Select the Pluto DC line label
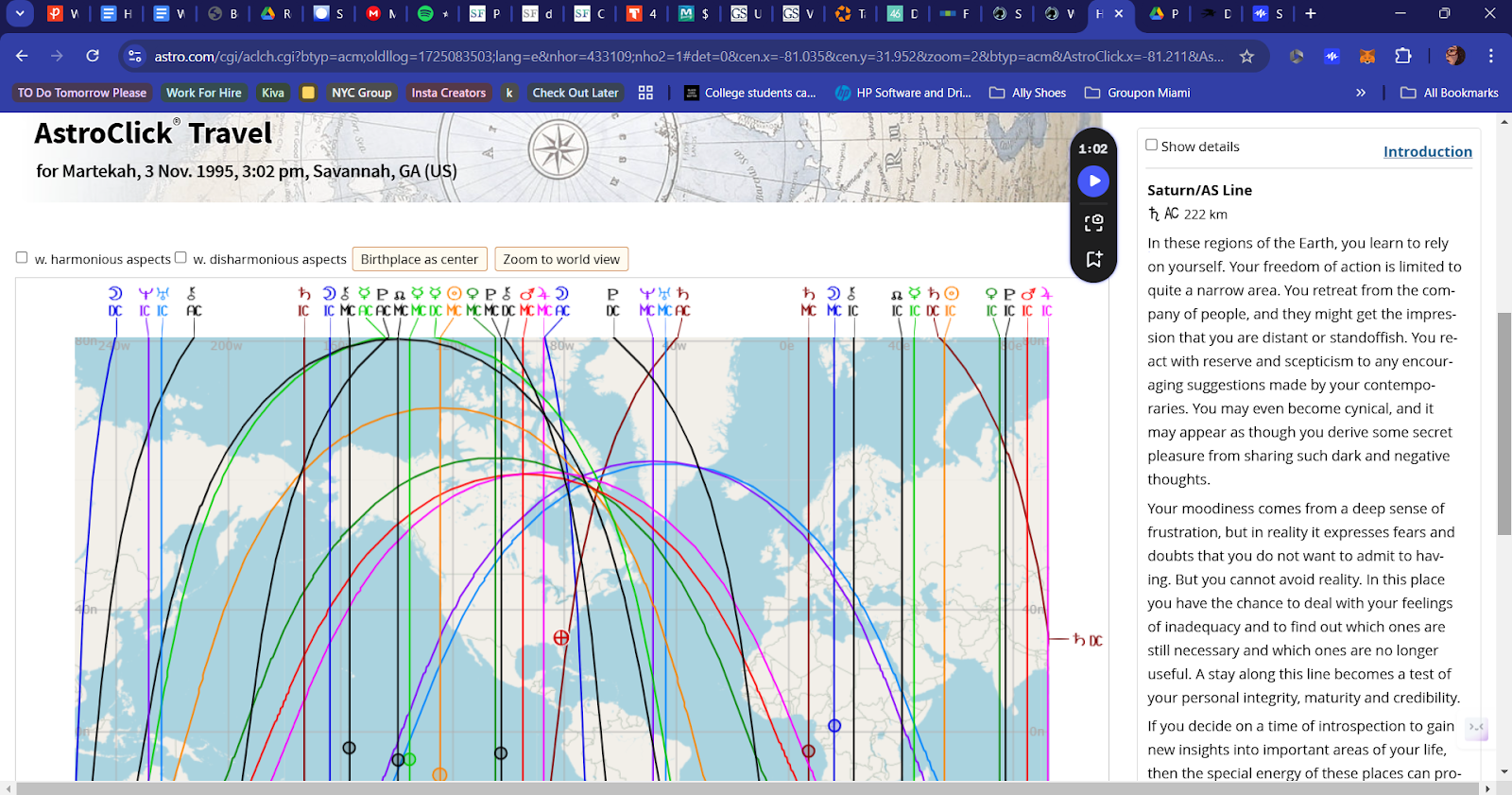 pos(612,302)
